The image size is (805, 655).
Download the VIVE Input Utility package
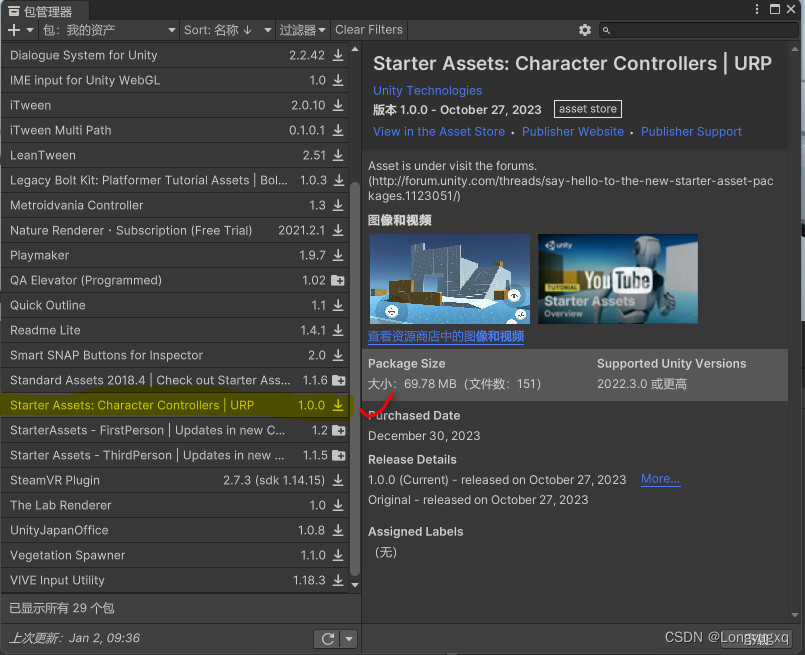(340, 580)
